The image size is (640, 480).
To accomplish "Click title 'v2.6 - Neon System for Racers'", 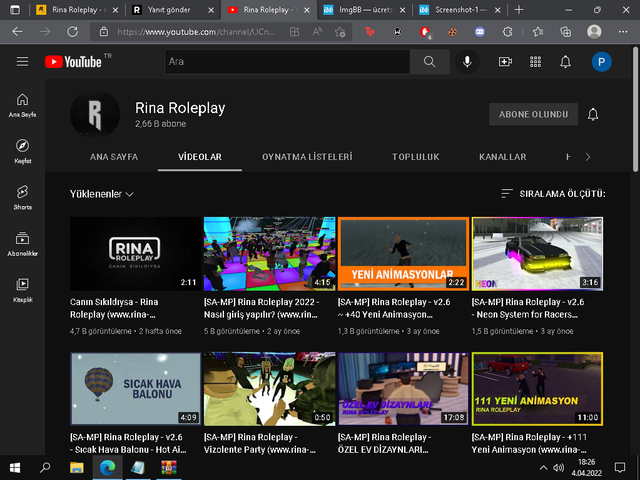I will point(528,308).
